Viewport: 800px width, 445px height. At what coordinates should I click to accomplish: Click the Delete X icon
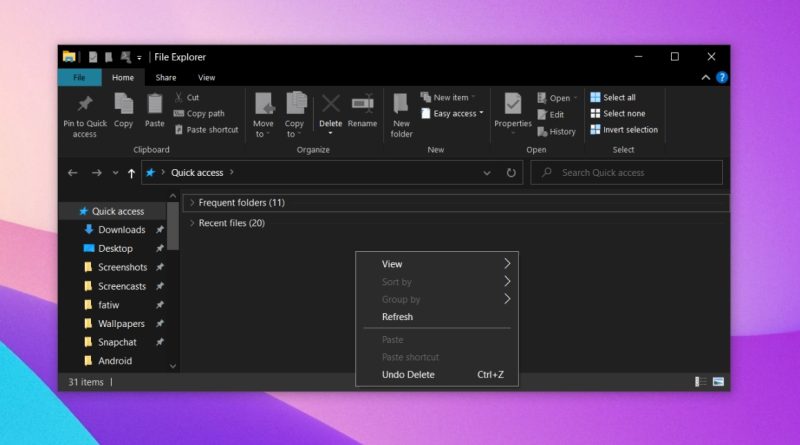pyautogui.click(x=331, y=104)
